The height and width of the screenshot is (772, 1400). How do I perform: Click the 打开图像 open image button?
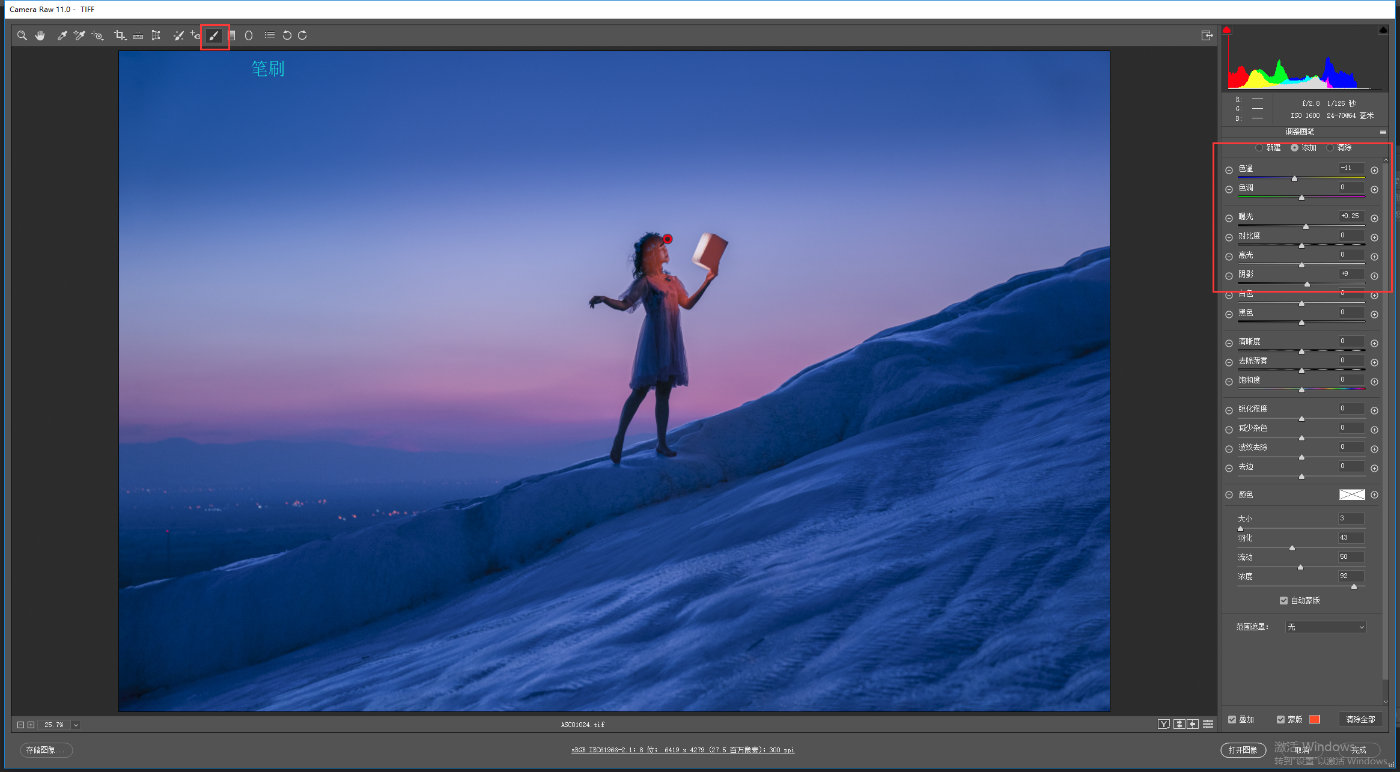click(x=1245, y=750)
